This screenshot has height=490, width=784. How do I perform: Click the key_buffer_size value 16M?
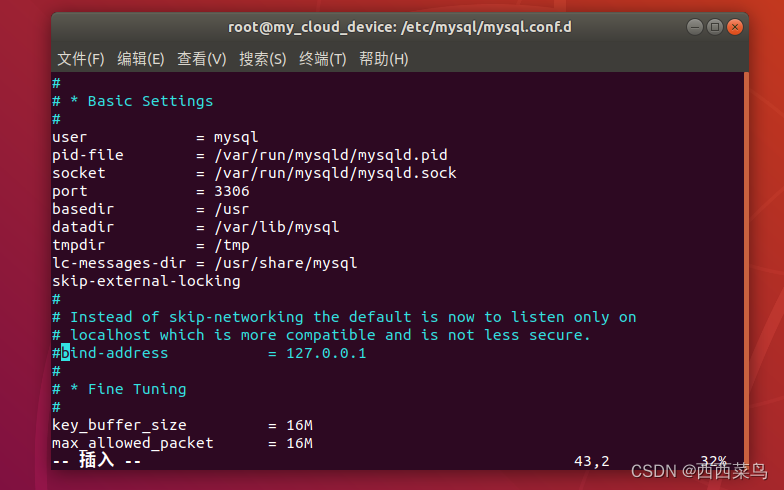300,425
